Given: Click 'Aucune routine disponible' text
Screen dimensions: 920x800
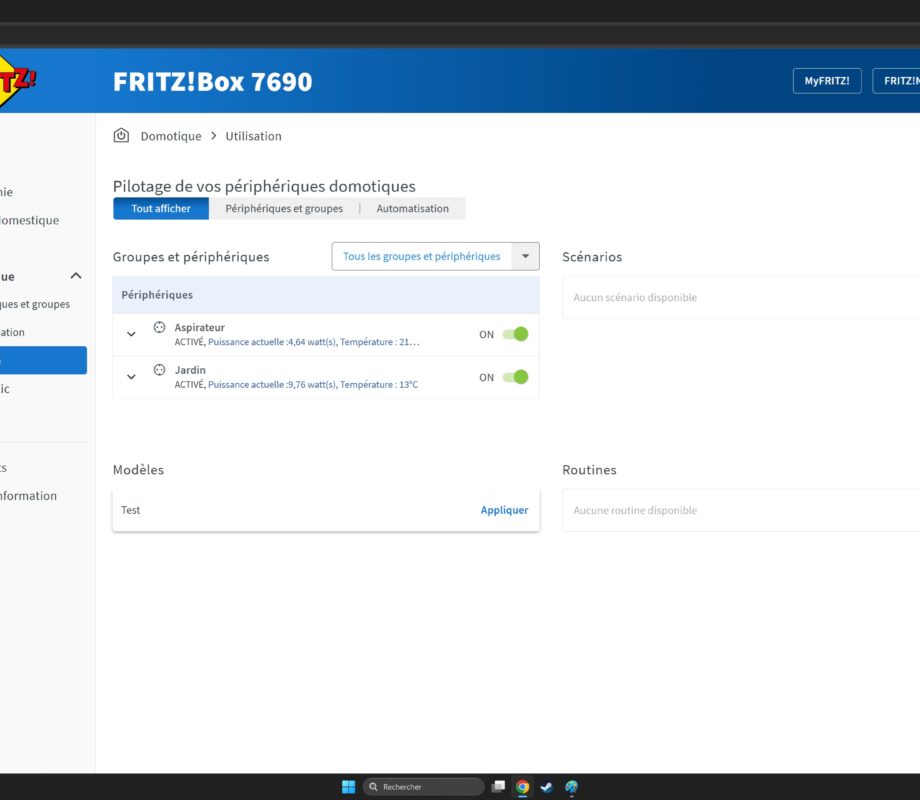Looking at the screenshot, I should (635, 511).
